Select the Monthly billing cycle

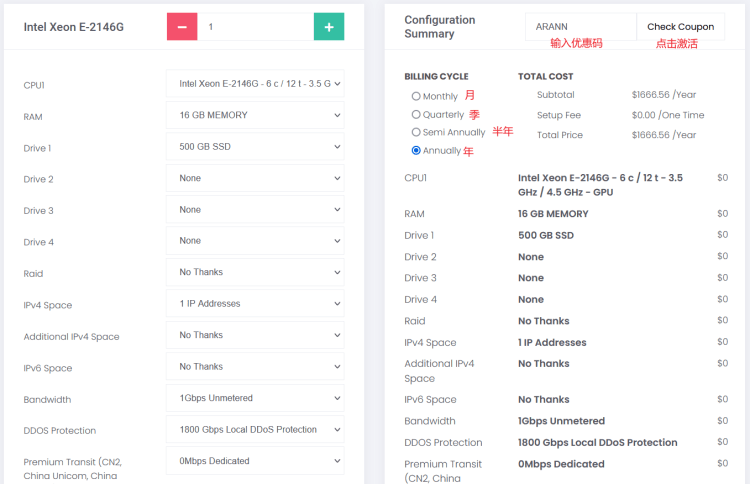point(416,96)
